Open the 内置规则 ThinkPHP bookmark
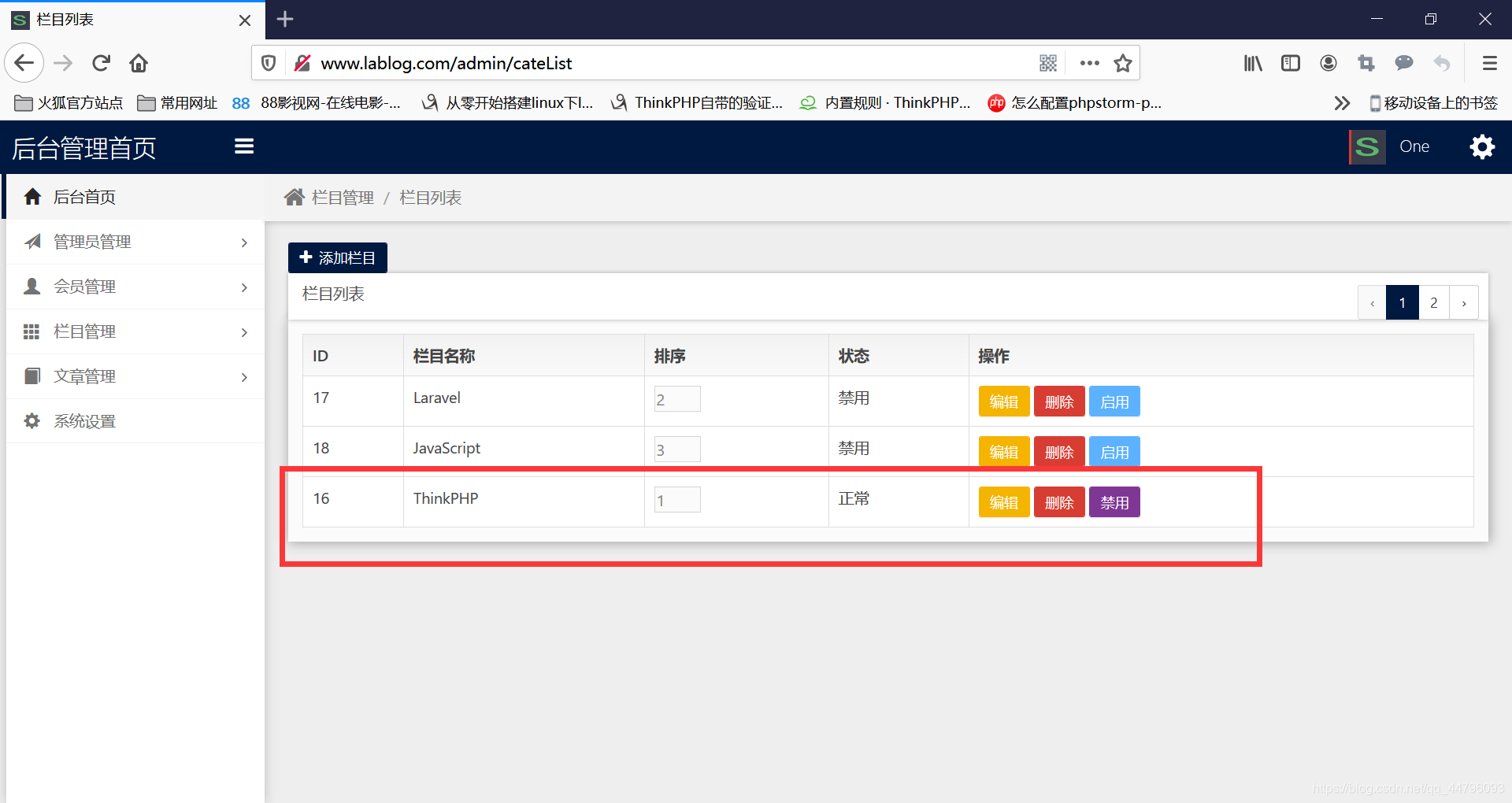 click(x=885, y=103)
